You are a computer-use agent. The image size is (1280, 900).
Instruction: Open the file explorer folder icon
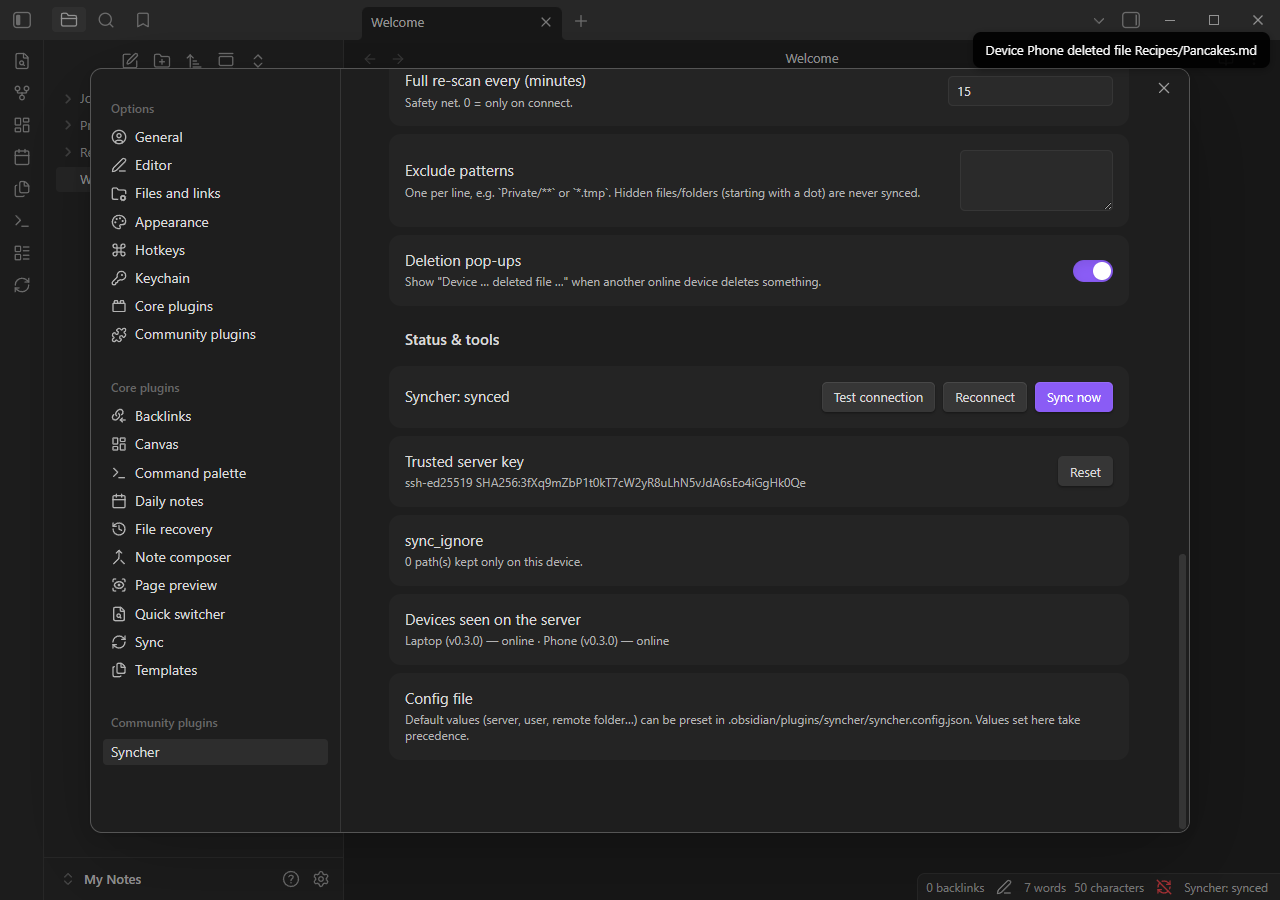(69, 20)
